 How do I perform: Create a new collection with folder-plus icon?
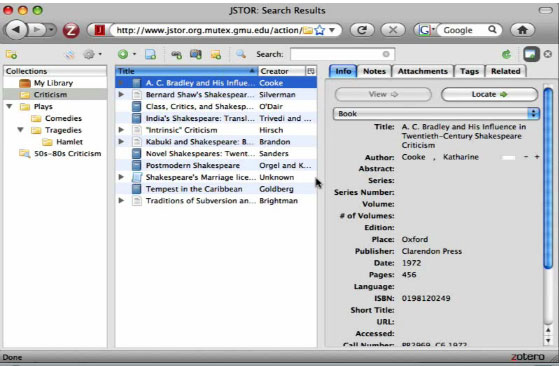click(11, 55)
